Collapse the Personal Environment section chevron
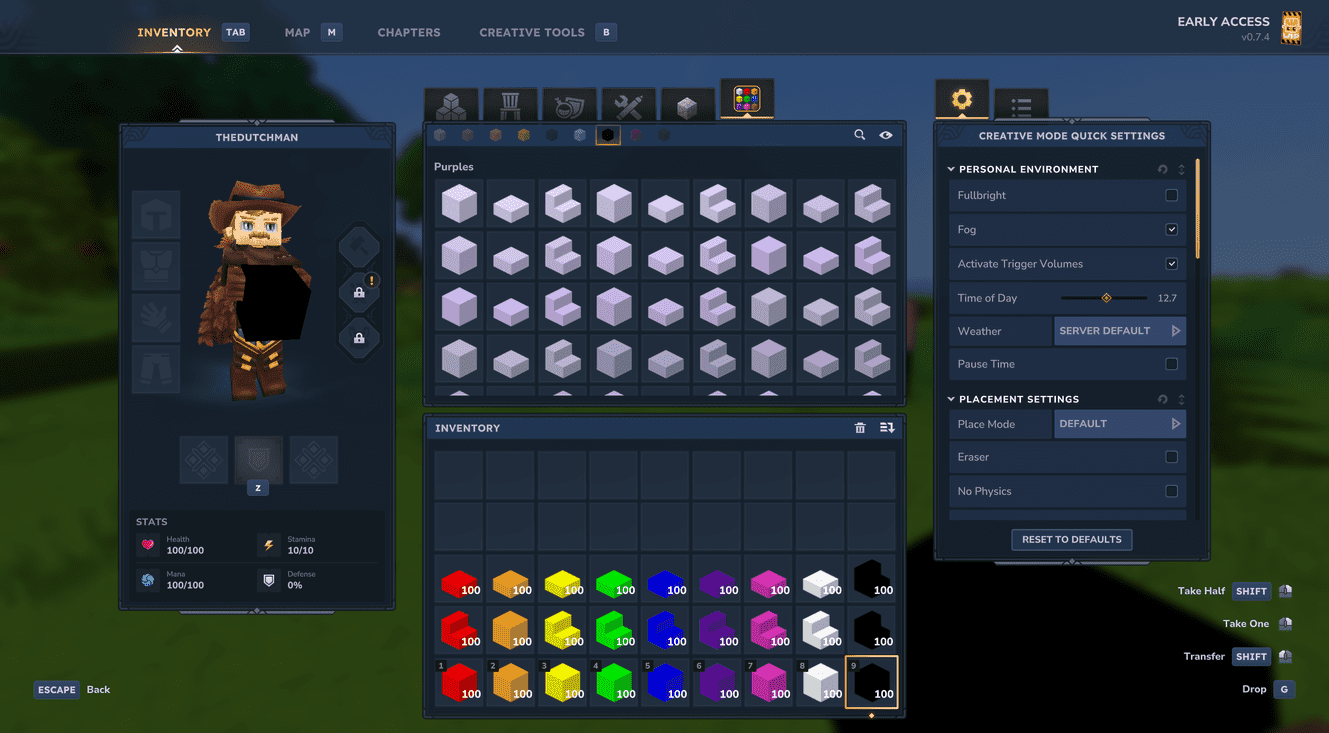1329x733 pixels. tap(951, 169)
